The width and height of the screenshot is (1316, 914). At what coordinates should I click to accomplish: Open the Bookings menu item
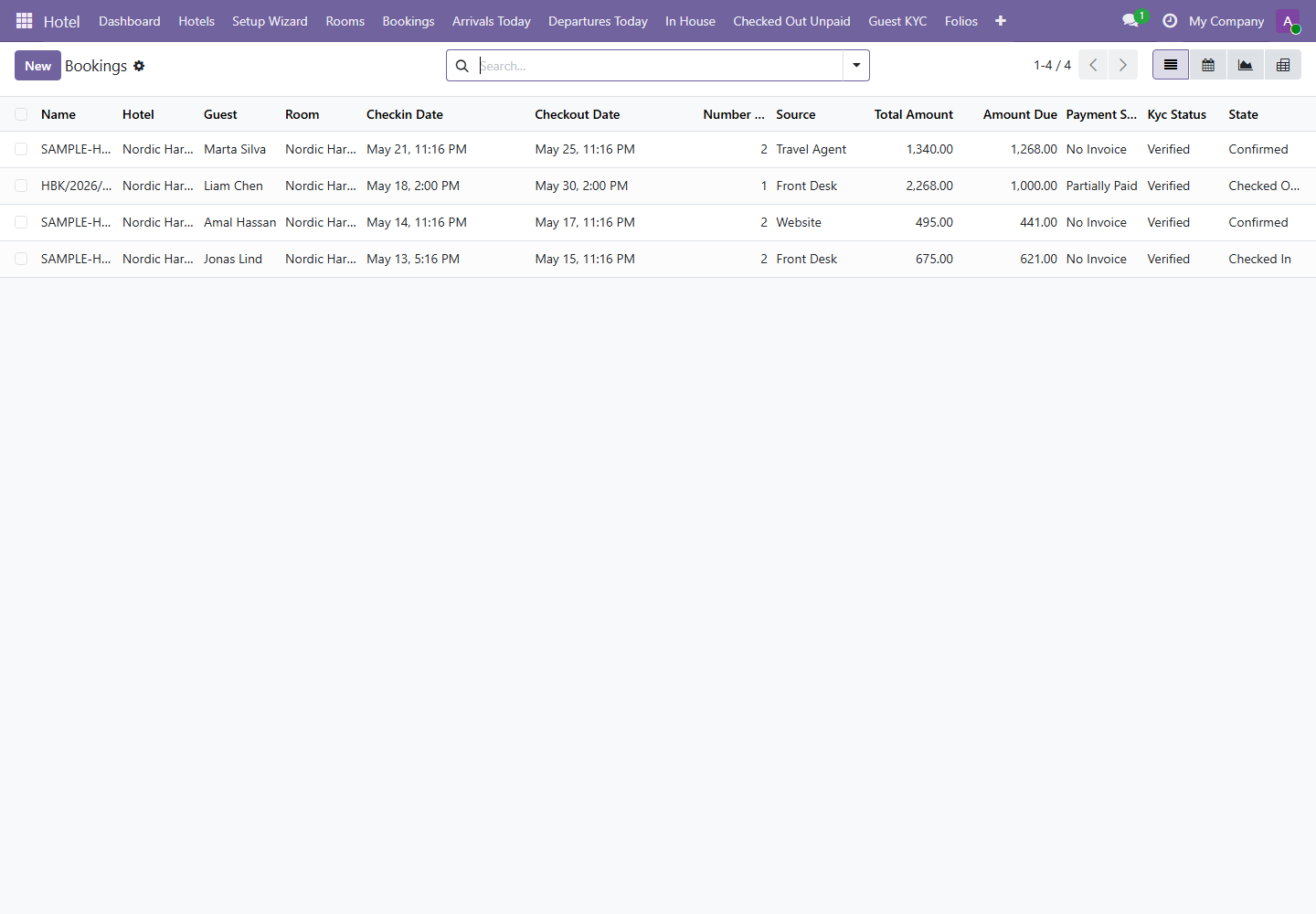[x=409, y=21]
